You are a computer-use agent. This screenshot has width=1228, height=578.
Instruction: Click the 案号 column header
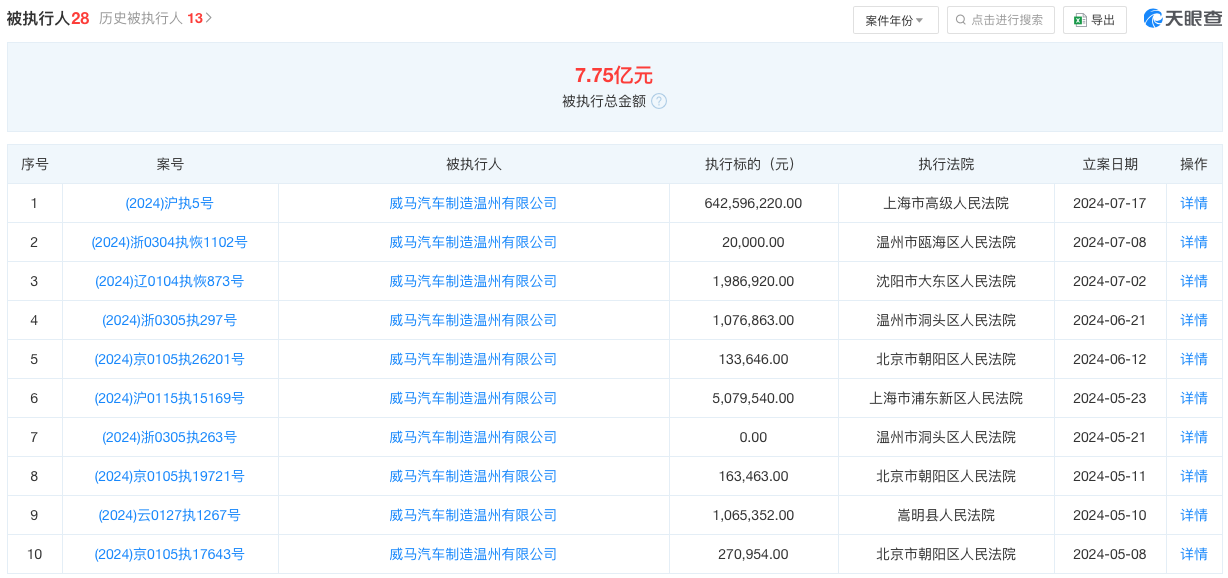(170, 164)
